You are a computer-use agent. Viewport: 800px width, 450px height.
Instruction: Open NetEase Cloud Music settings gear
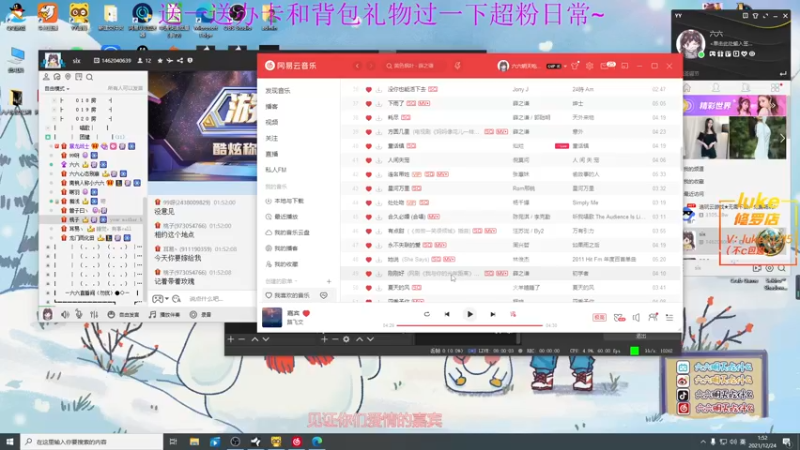click(590, 66)
